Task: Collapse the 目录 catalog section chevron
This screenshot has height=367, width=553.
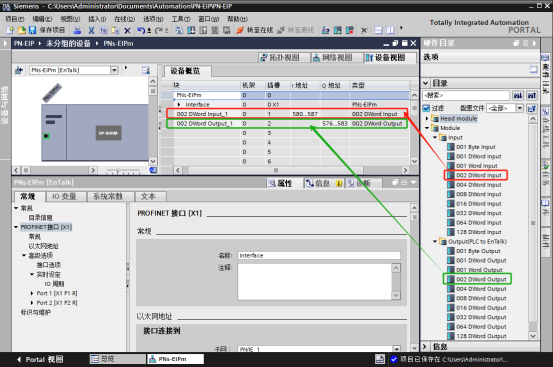Action: [x=426, y=83]
